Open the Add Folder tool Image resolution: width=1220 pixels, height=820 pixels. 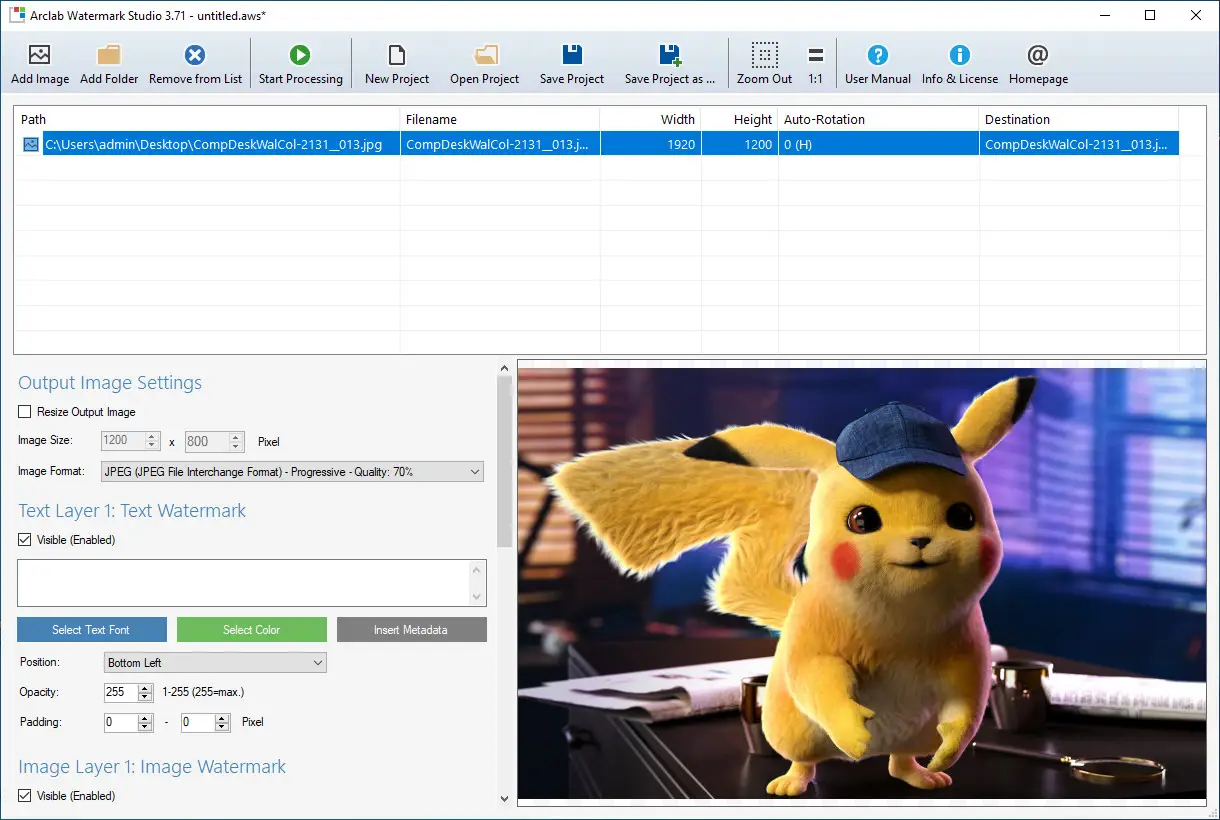pos(108,62)
